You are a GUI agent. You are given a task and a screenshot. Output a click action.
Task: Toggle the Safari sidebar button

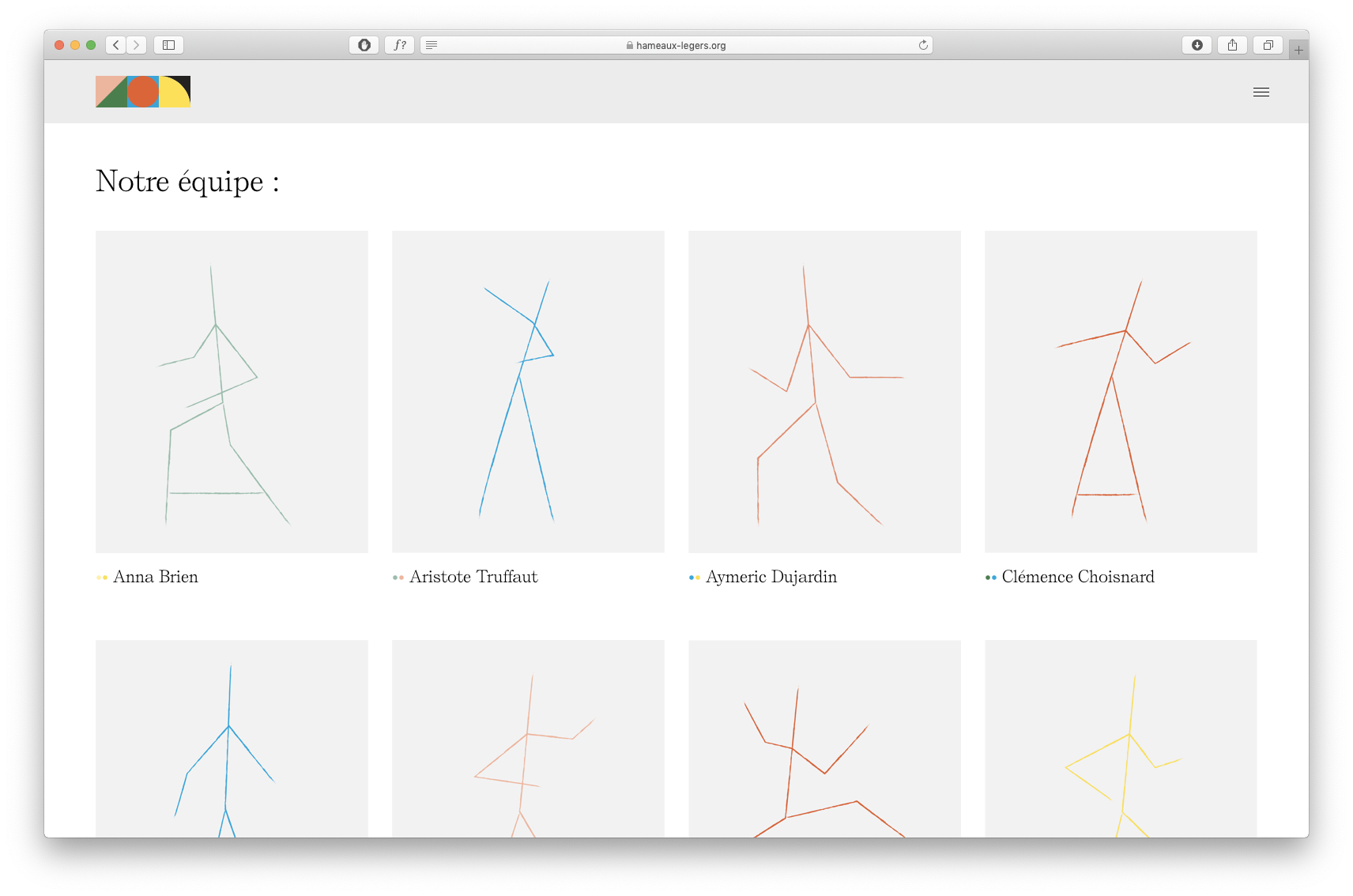click(168, 45)
